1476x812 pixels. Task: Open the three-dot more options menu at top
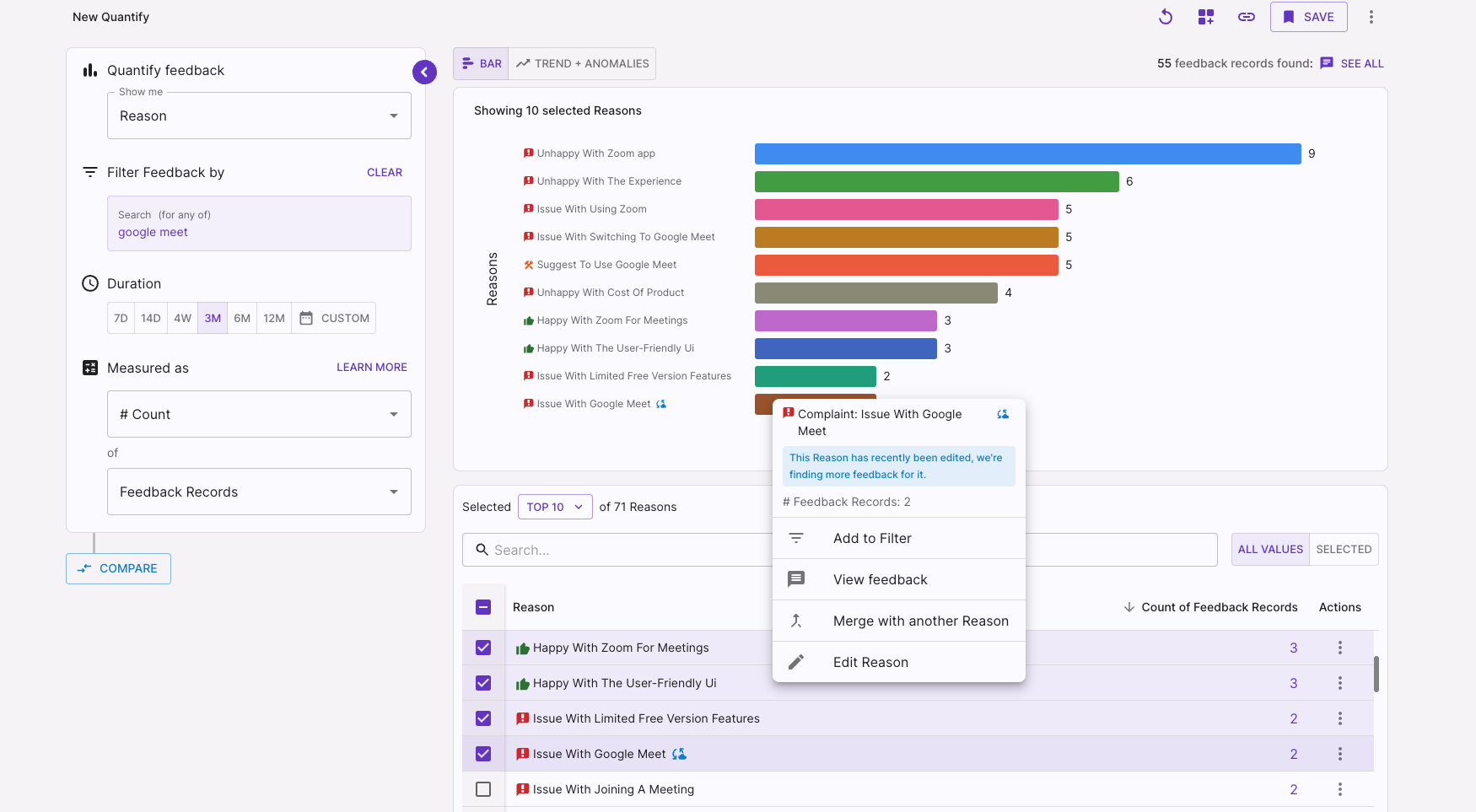(1371, 17)
